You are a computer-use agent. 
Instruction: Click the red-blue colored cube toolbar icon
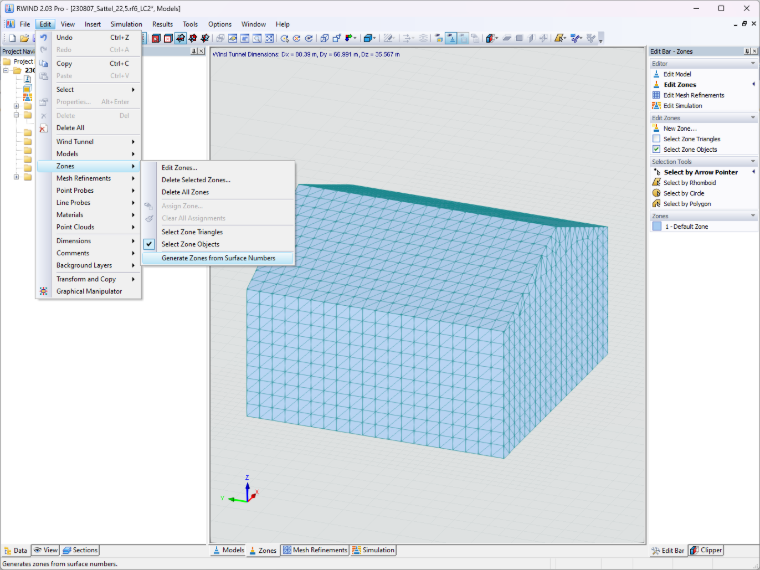tap(491, 38)
